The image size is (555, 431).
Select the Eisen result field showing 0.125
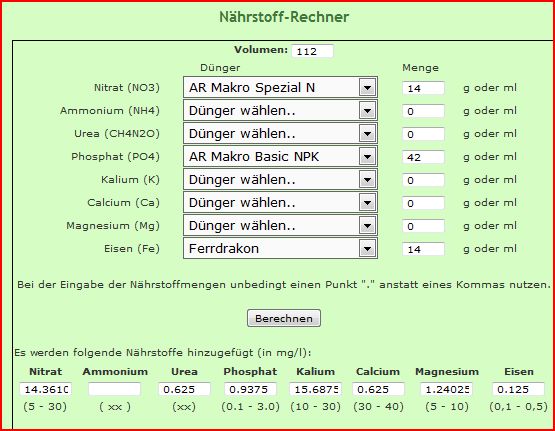(519, 389)
